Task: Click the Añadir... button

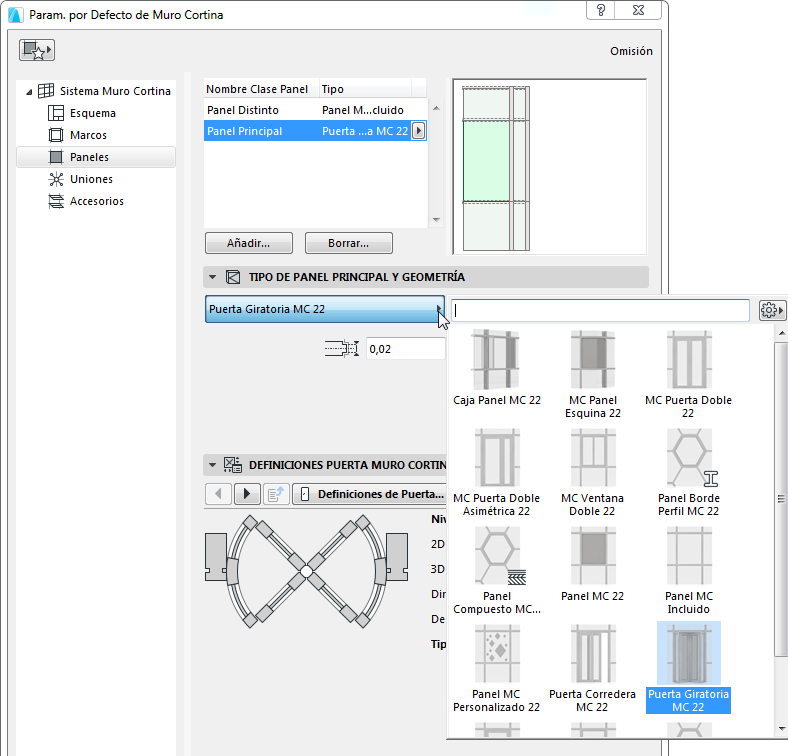Action: [x=249, y=243]
